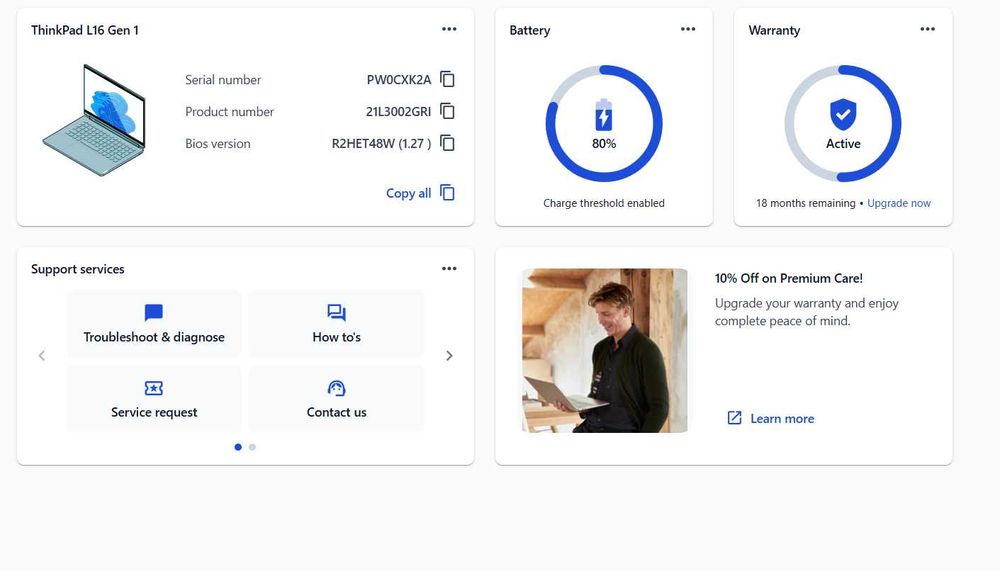The image size is (1000, 571).
Task: Click the Warranty card title
Action: pyautogui.click(x=774, y=30)
